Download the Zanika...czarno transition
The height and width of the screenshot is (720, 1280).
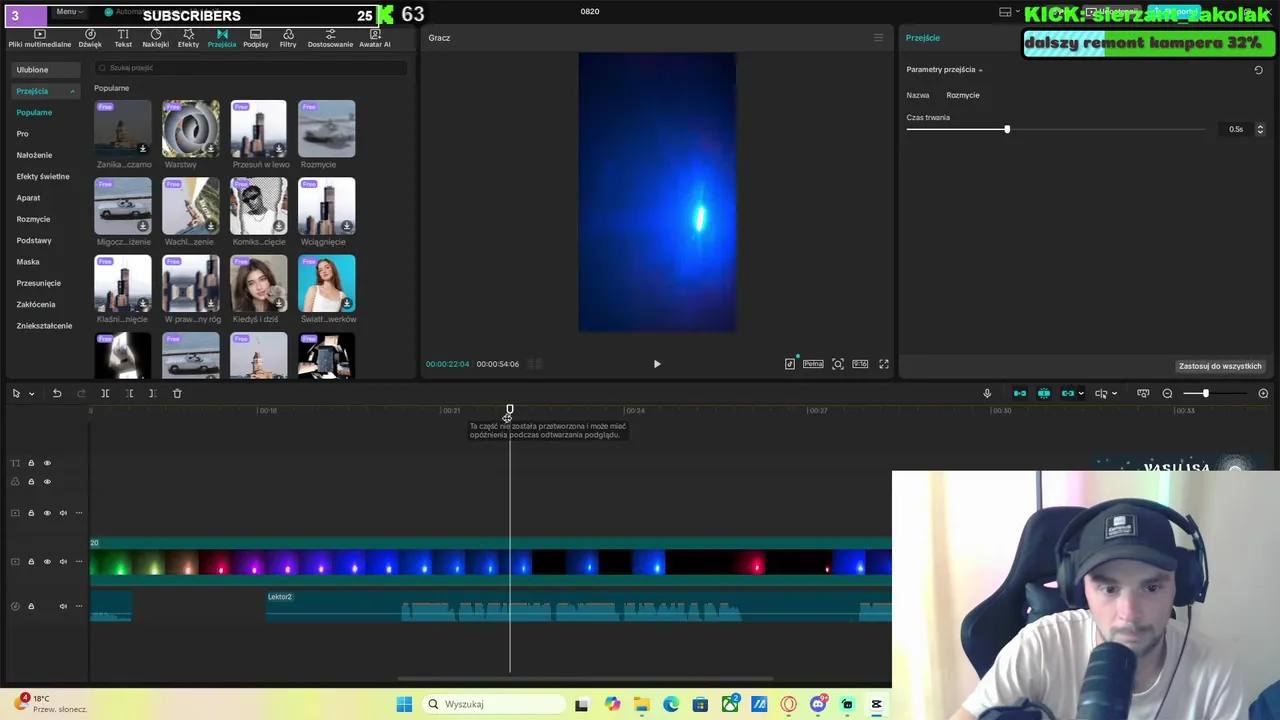coord(142,149)
